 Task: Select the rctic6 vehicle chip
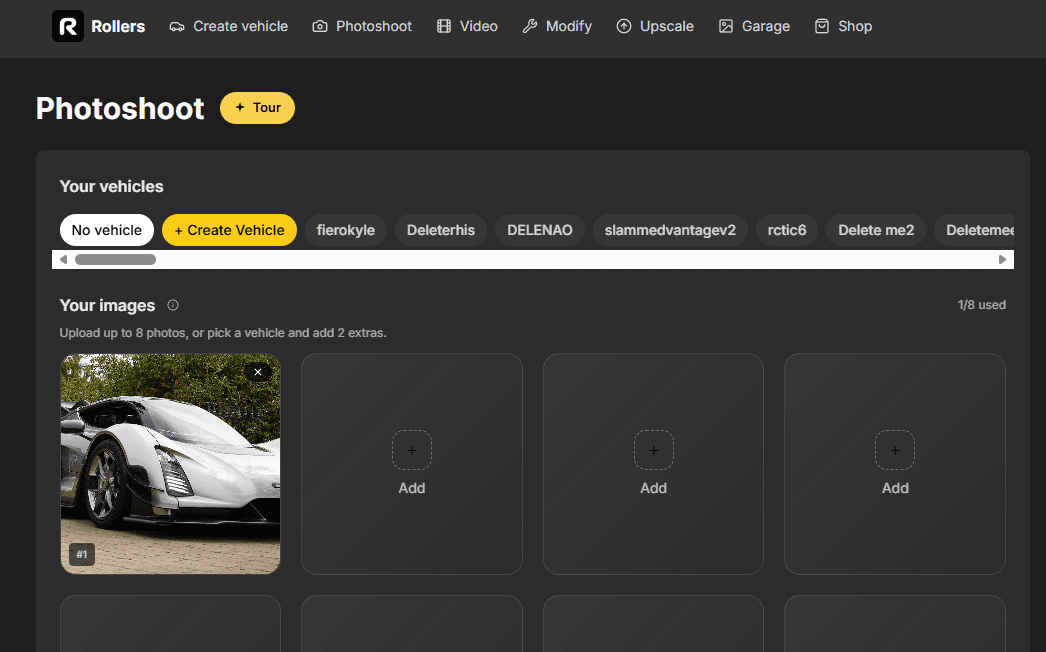tap(787, 230)
